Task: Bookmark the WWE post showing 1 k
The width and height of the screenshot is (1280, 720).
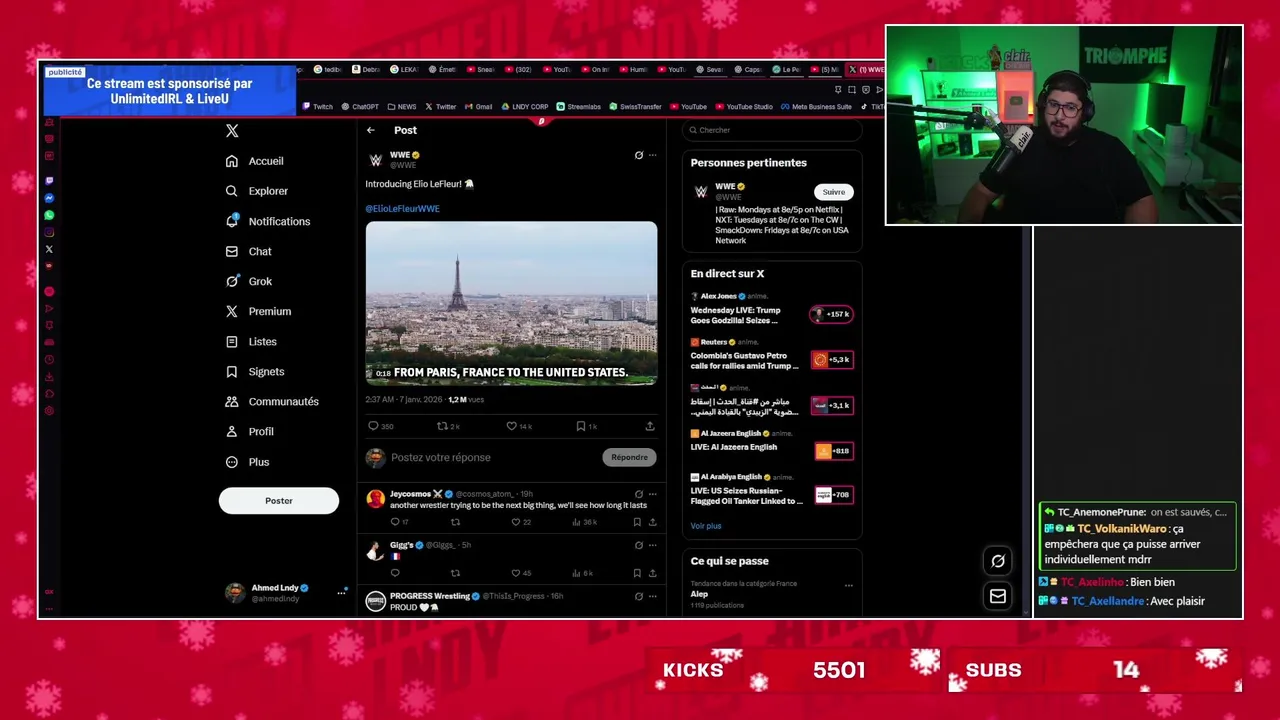Action: click(586, 426)
